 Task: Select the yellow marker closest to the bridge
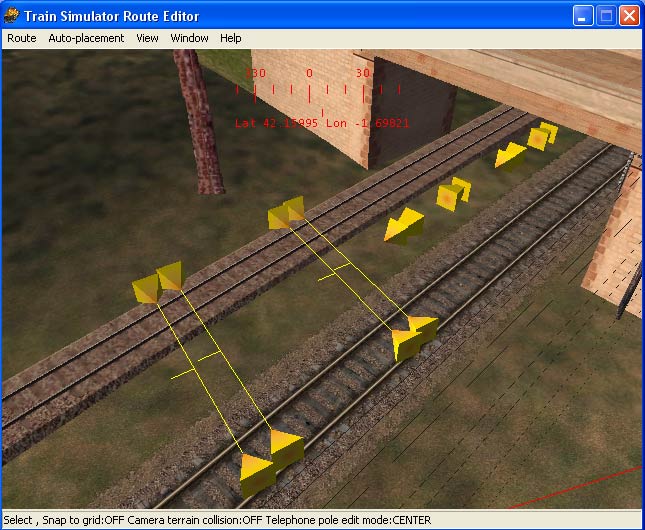coord(541,135)
